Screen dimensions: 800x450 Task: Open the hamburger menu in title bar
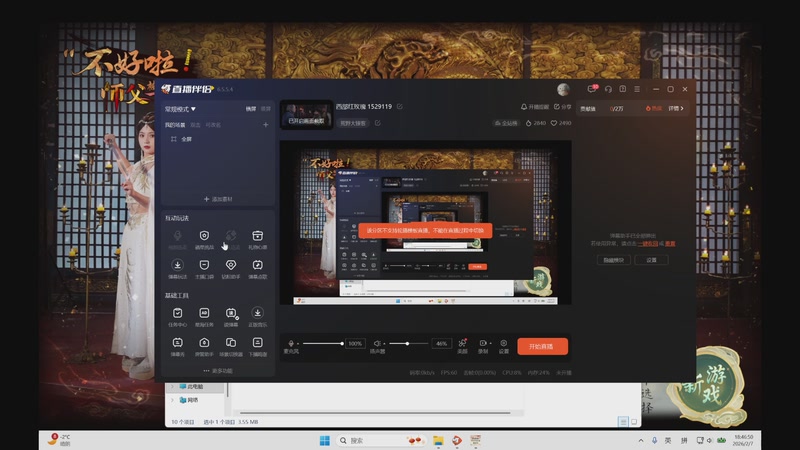(637, 89)
